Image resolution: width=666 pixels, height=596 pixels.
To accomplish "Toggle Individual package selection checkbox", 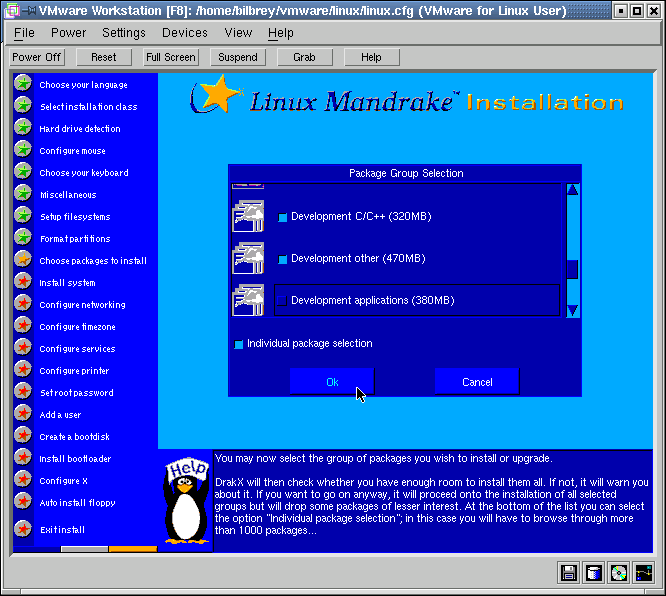I will click(239, 344).
